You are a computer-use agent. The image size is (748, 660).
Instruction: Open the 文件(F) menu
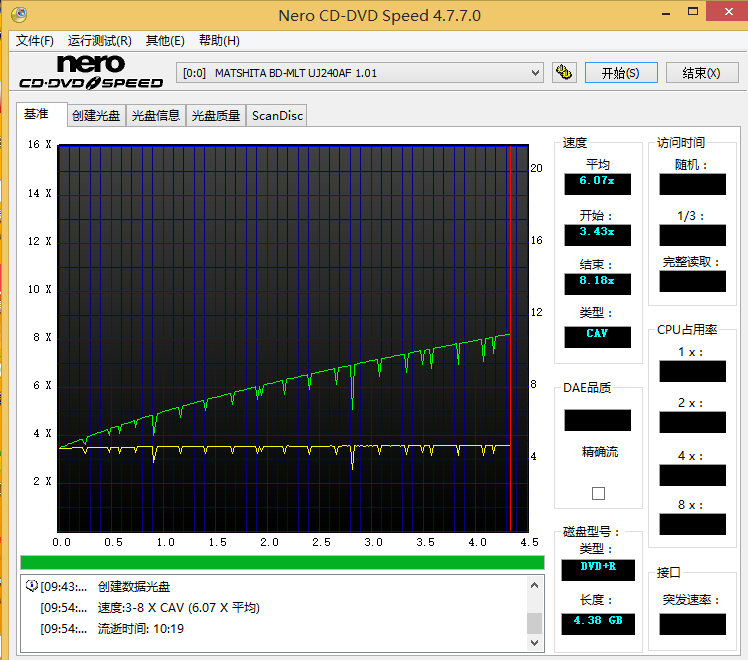(x=35, y=41)
